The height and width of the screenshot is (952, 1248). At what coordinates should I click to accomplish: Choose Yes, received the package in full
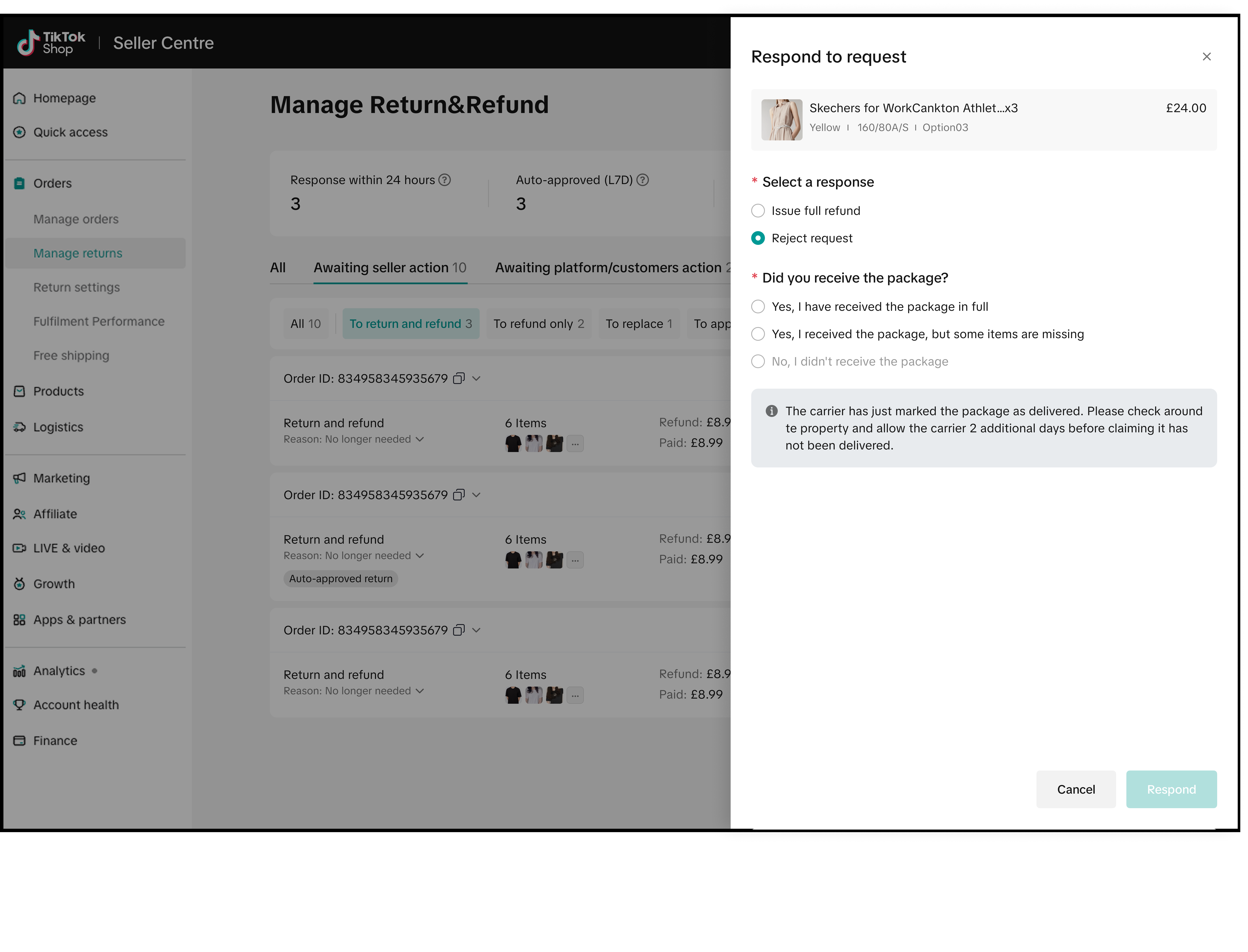[758, 306]
